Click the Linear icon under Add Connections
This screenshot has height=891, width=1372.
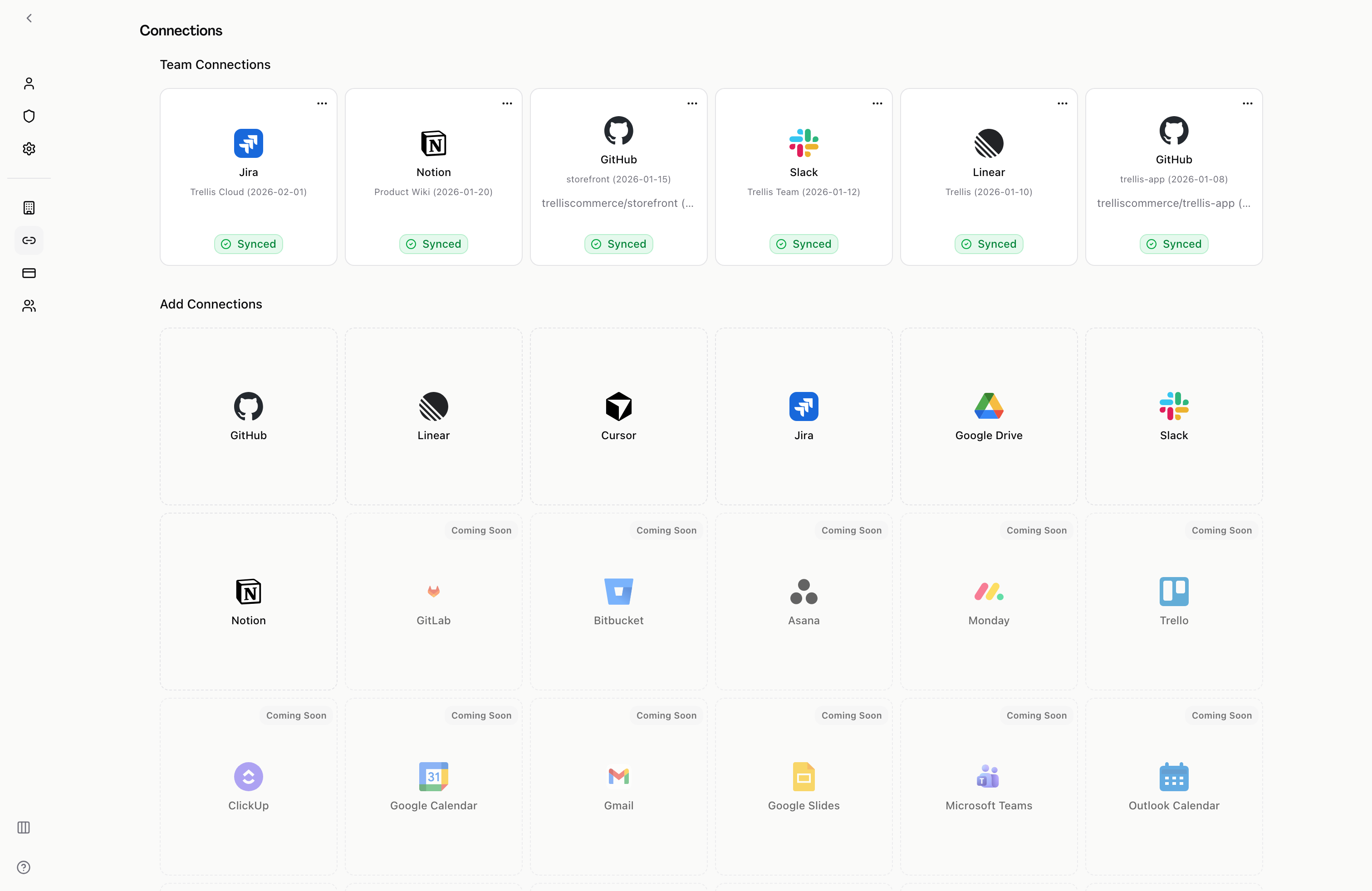coord(433,406)
